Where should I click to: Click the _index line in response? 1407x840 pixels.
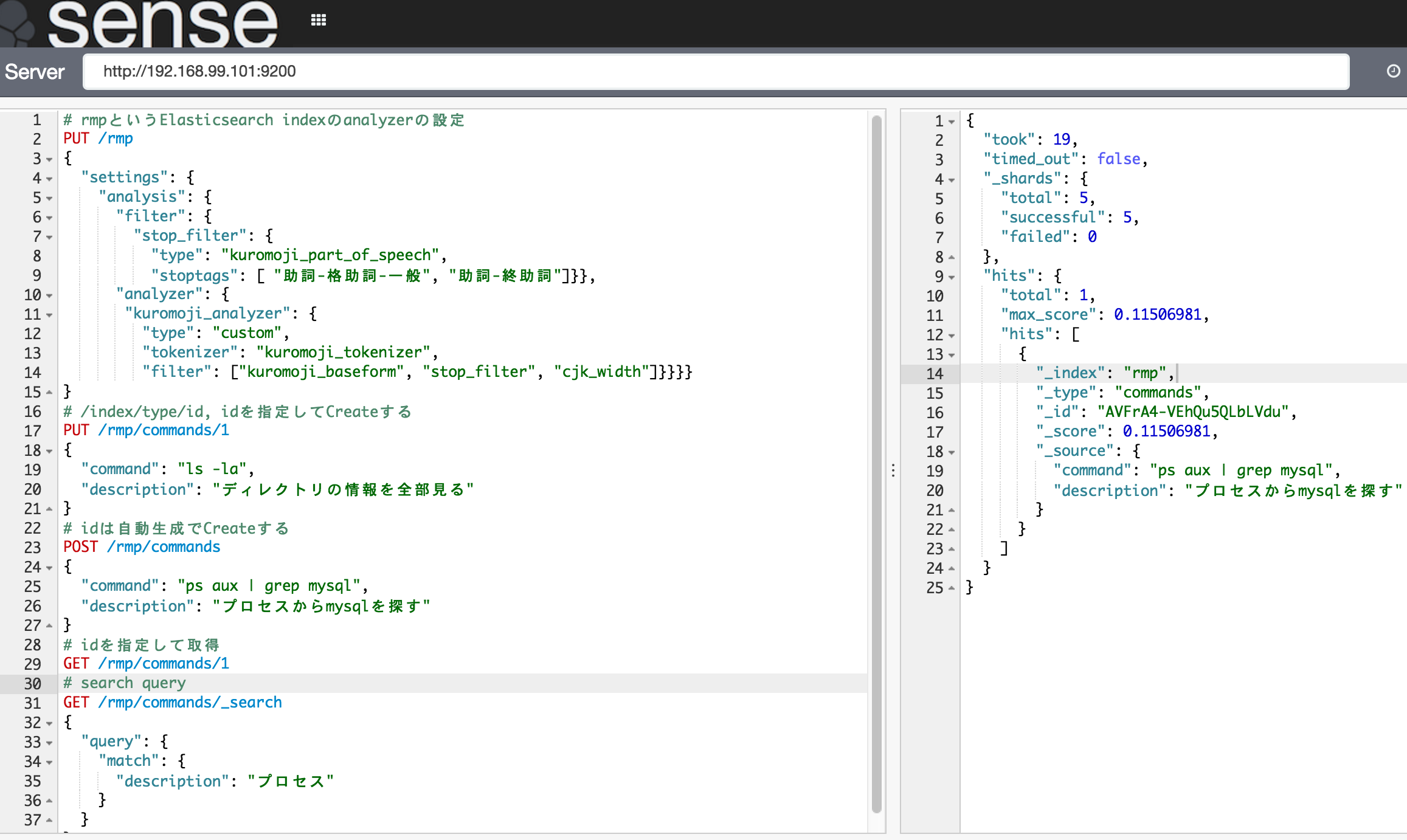tap(1101, 373)
